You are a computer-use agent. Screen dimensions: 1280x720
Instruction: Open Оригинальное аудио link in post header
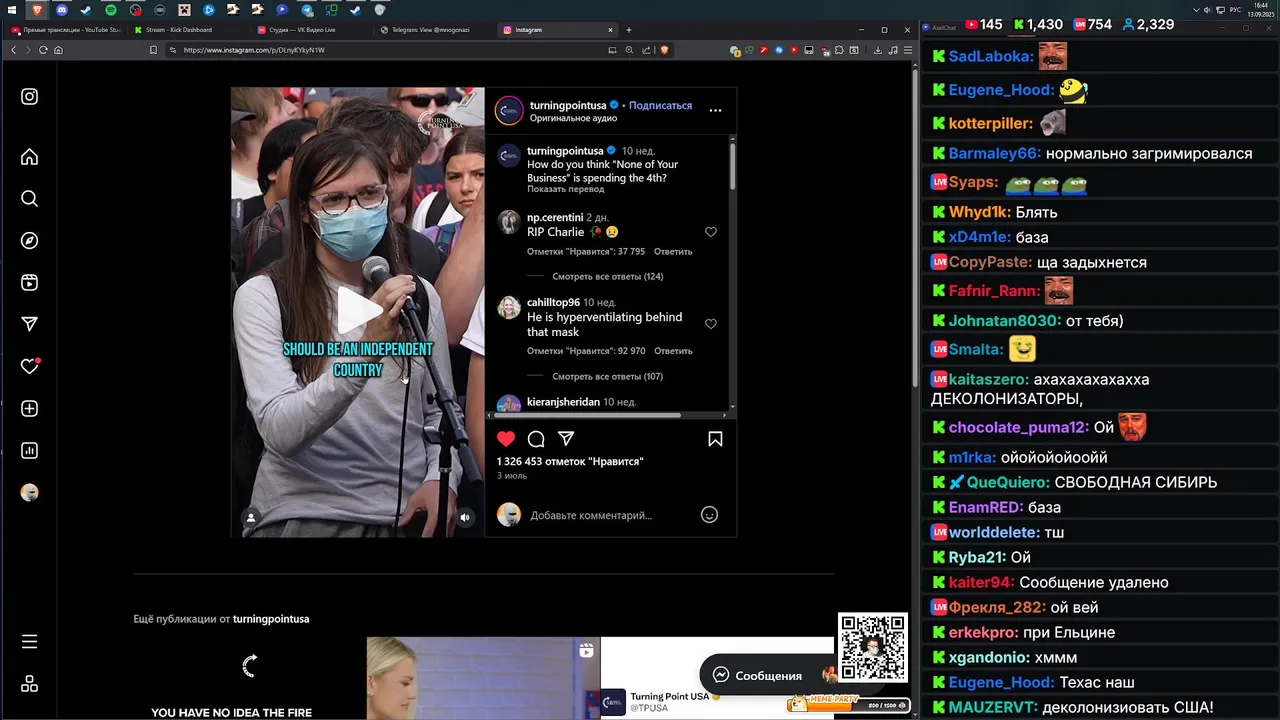(x=573, y=118)
